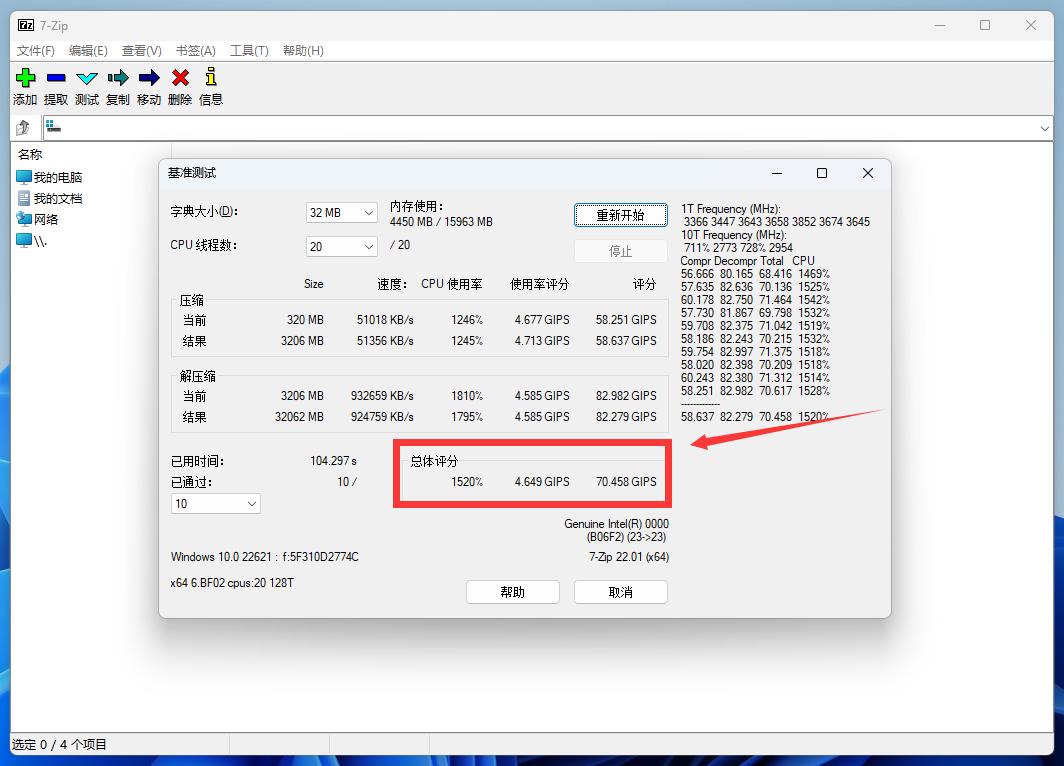Click the Help (帮助) button in benchmark dialog

[x=512, y=591]
